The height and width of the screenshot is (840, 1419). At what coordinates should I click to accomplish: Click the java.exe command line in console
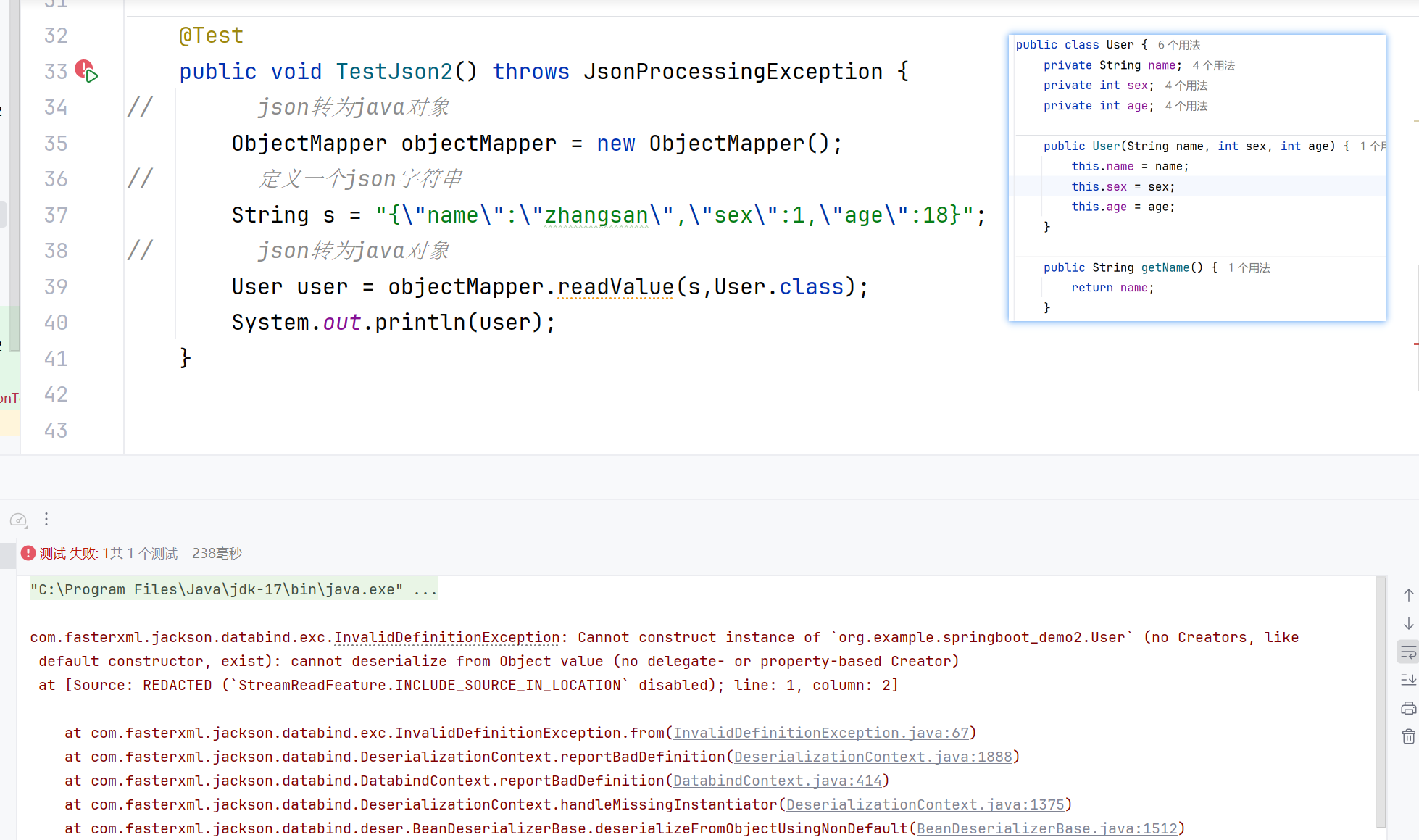point(233,589)
